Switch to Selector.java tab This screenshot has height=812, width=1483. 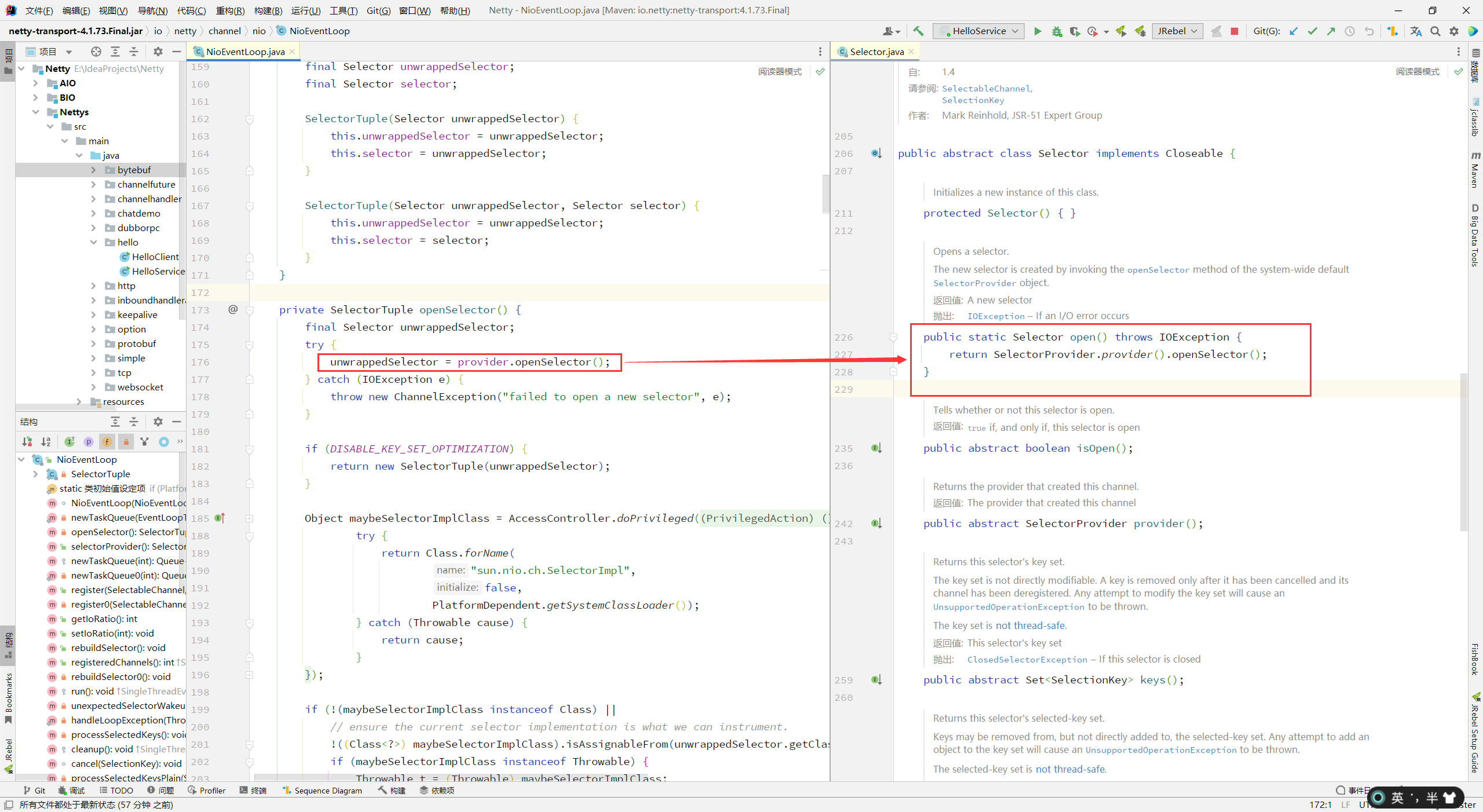[x=876, y=52]
